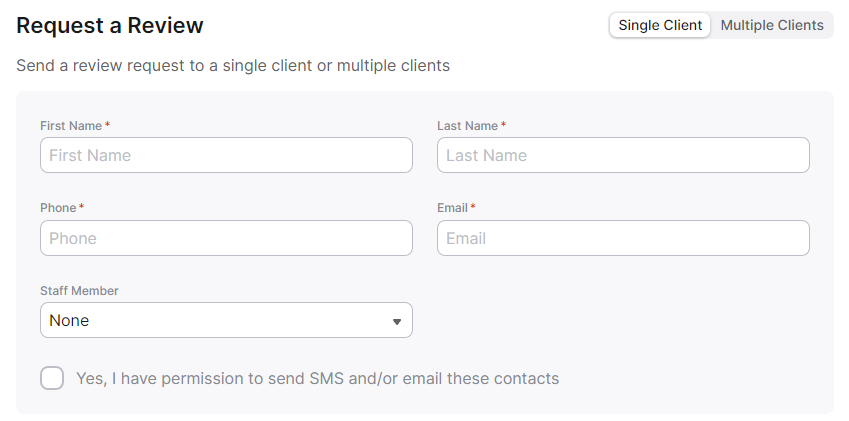The image size is (849, 421).
Task: Click the Request a Review heading
Action: tap(110, 26)
